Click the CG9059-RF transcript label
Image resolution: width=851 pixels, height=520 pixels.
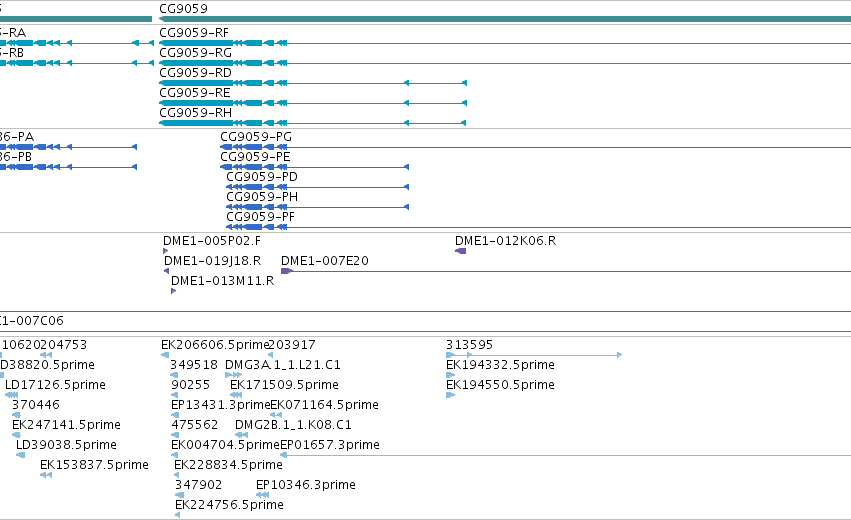click(194, 33)
